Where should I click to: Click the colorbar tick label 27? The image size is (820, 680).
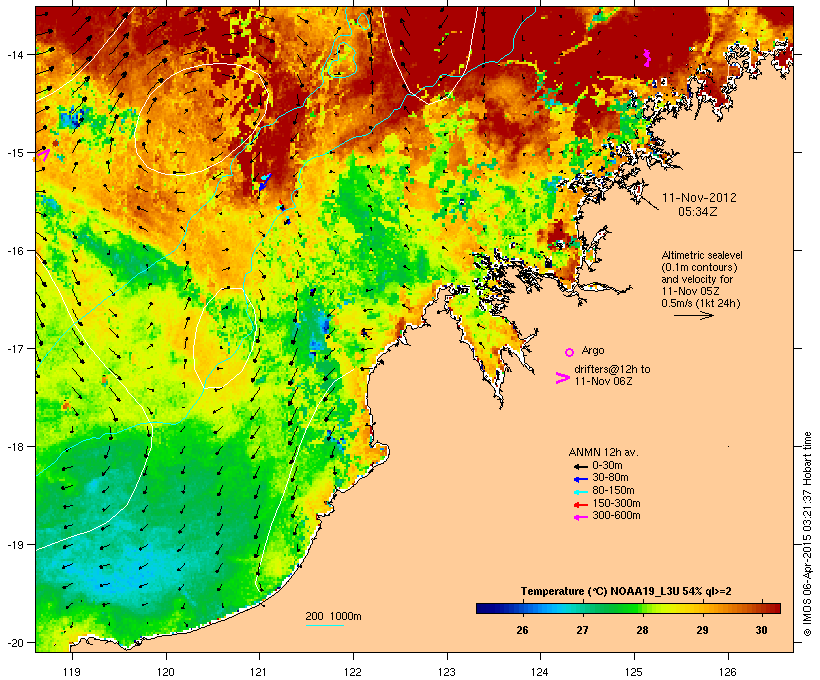point(583,630)
